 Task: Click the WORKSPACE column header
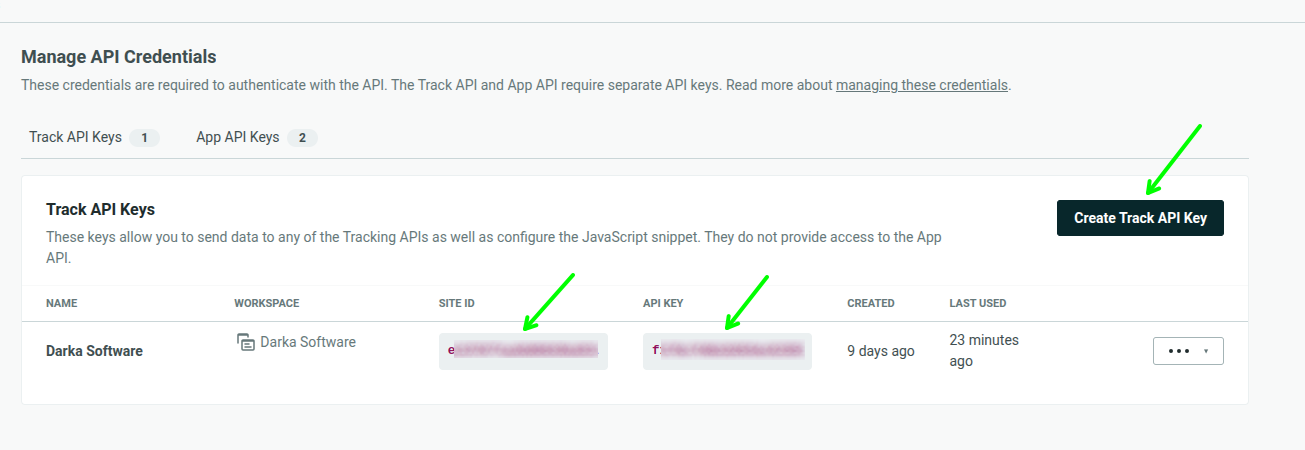tap(266, 303)
